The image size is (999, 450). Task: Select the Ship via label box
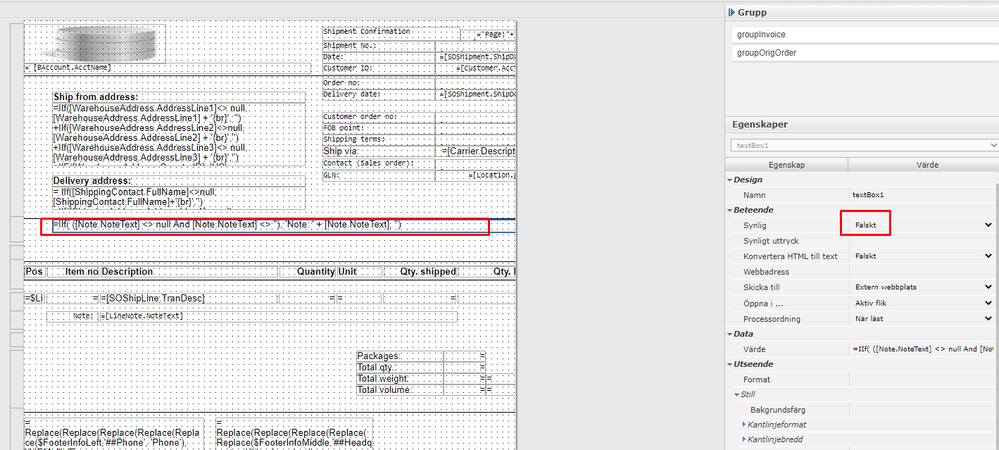pos(378,152)
